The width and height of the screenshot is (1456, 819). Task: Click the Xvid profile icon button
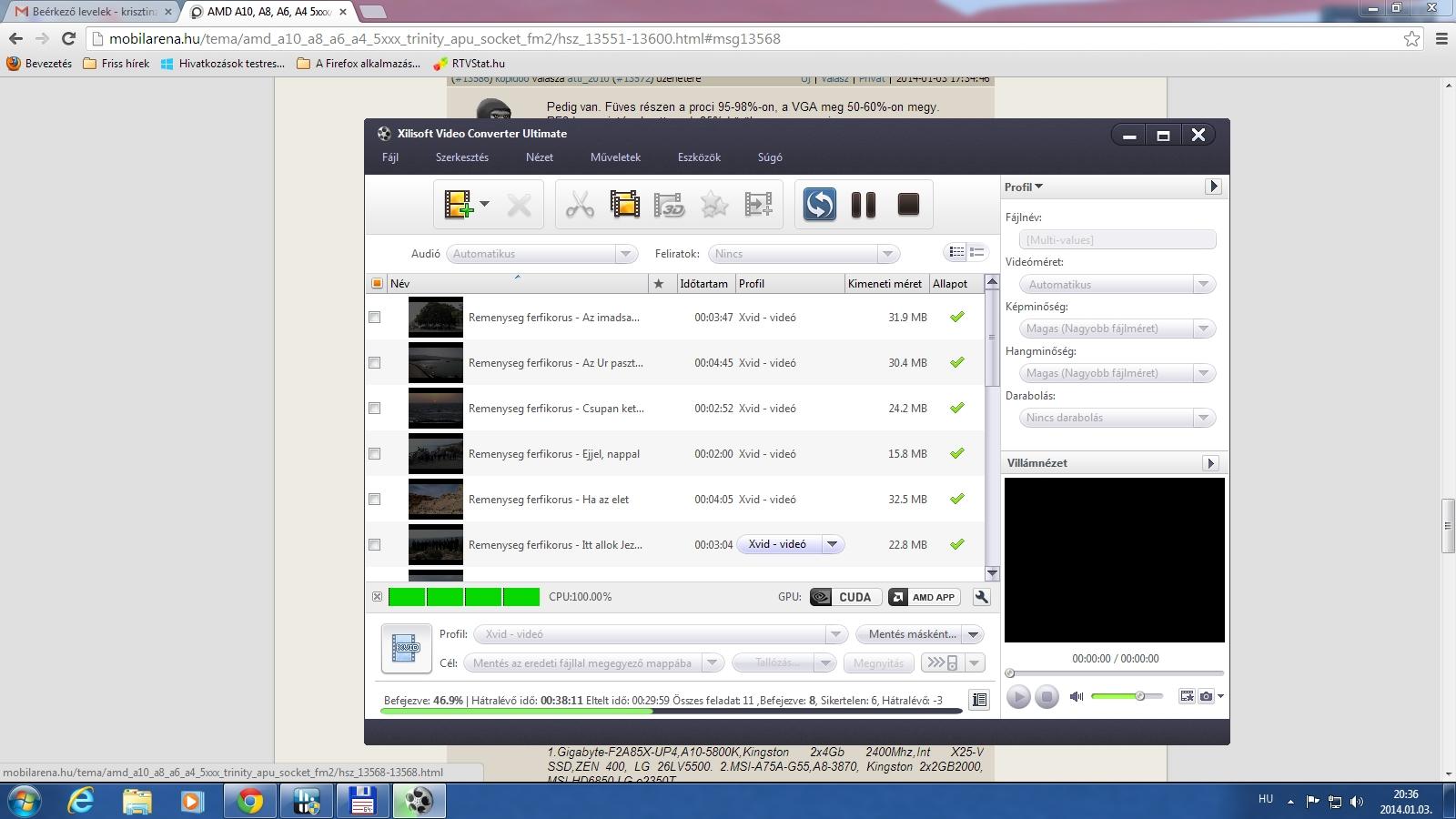406,648
